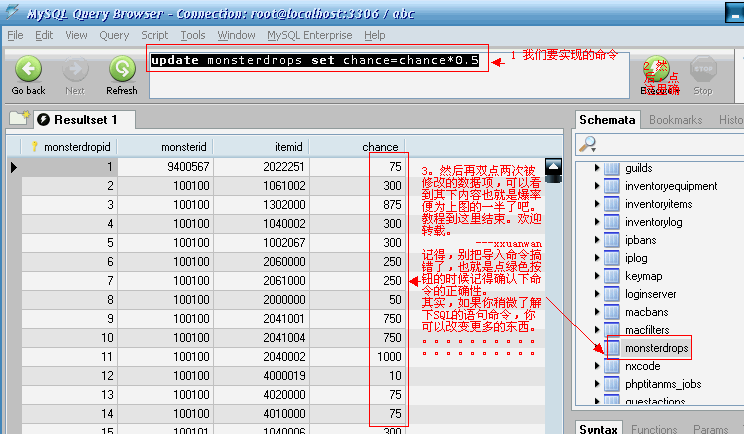Click the guilds table icon
This screenshot has height=434, width=744.
pyautogui.click(x=612, y=168)
